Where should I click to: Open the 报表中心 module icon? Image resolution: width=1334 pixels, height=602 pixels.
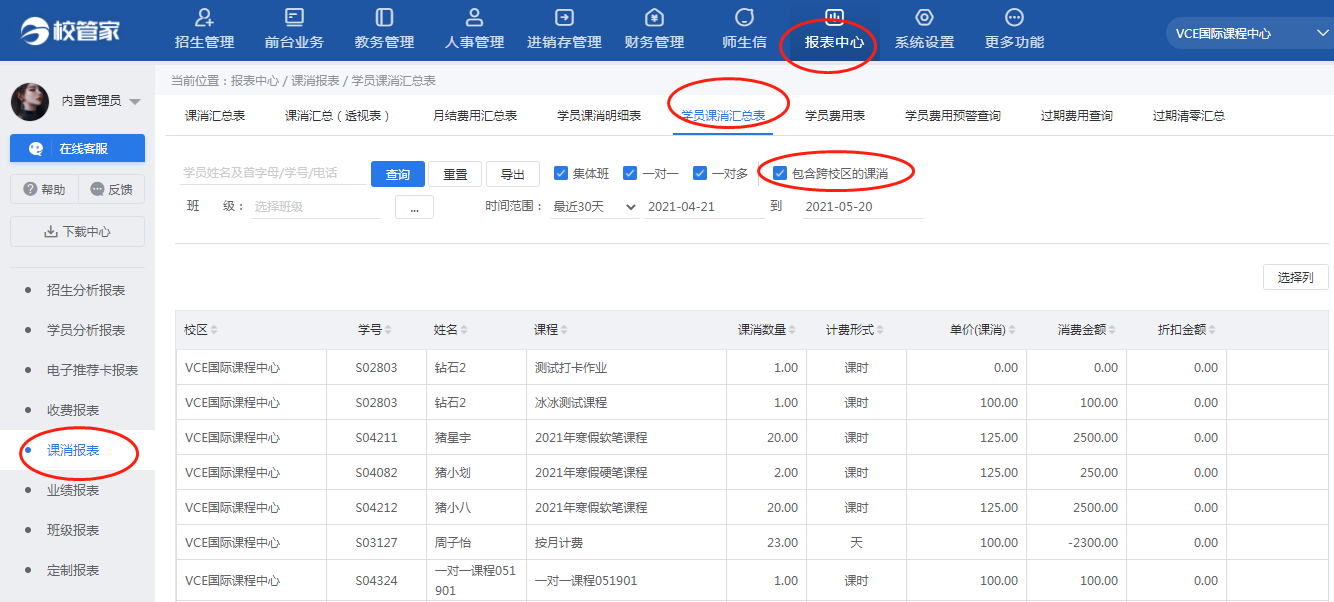point(834,17)
